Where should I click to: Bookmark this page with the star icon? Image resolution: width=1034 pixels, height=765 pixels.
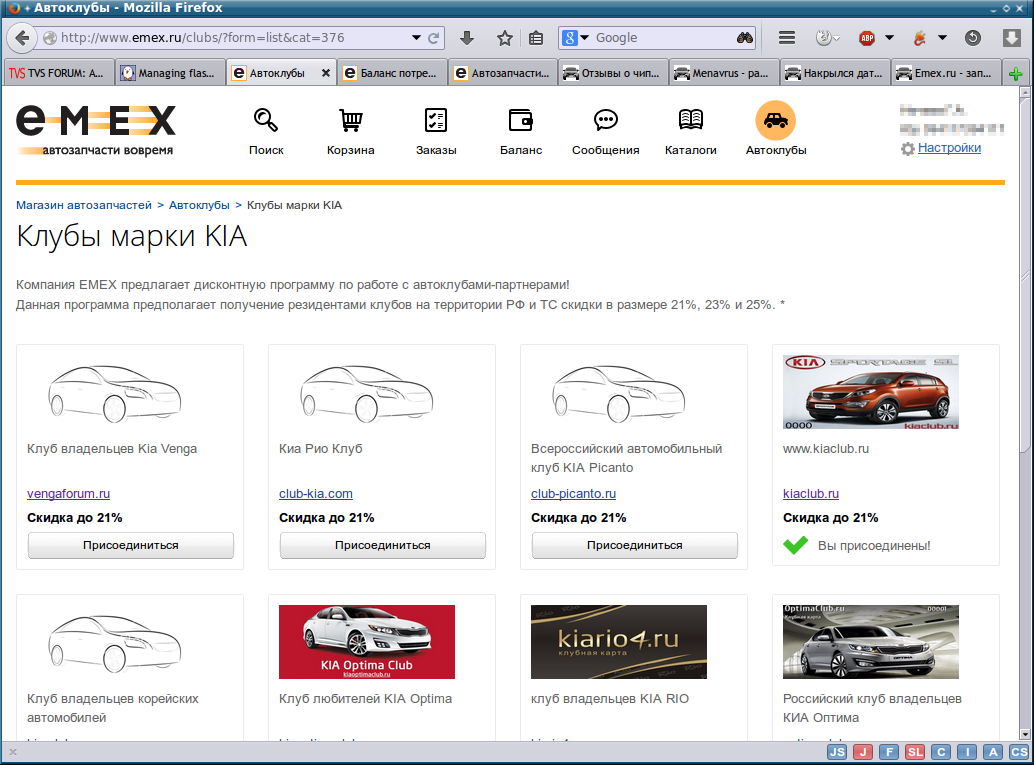pos(504,38)
